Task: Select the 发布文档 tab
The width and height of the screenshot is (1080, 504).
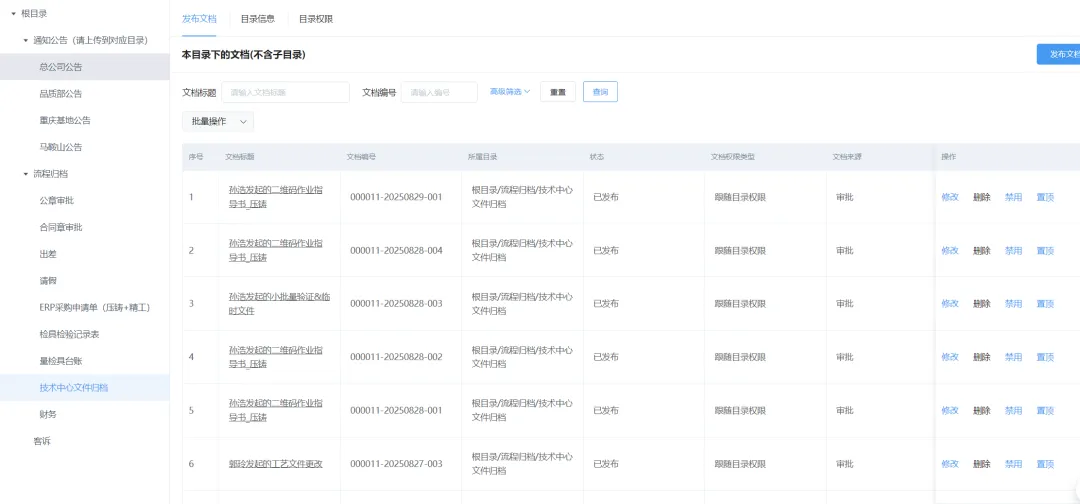Action: coord(198,19)
